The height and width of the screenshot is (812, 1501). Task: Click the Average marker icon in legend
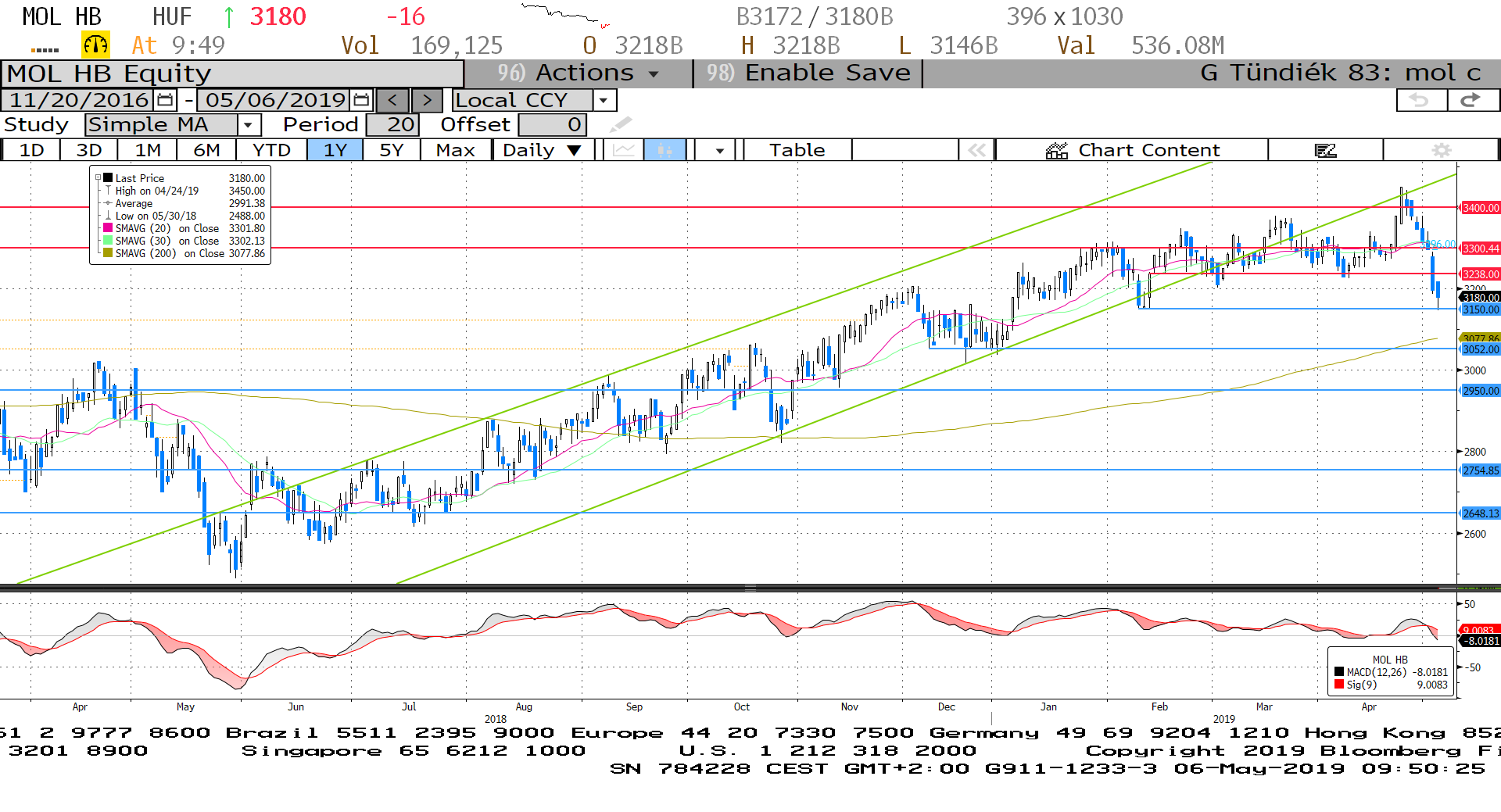coord(109,203)
